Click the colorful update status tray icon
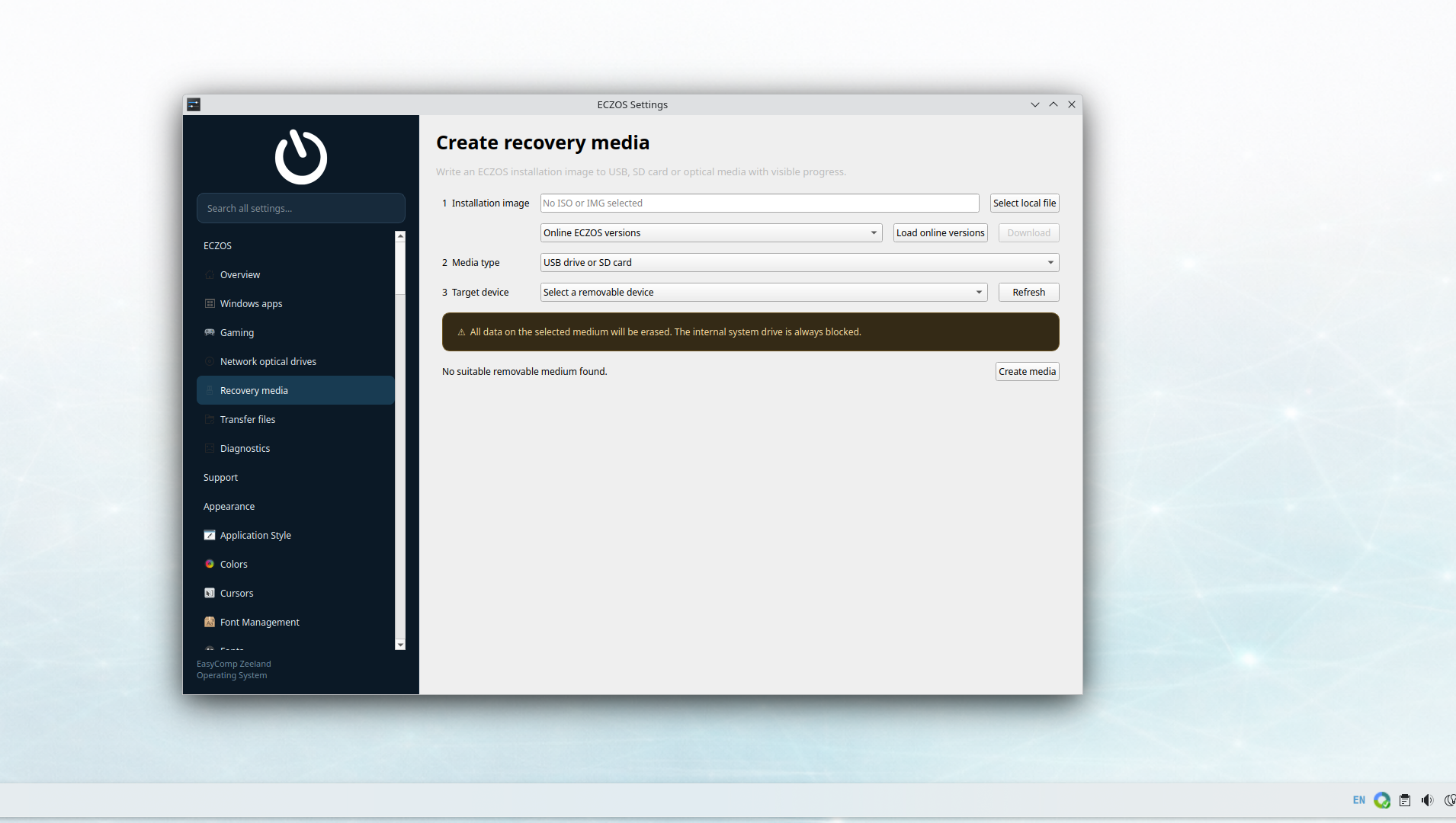The width and height of the screenshot is (1456, 823). click(1382, 800)
